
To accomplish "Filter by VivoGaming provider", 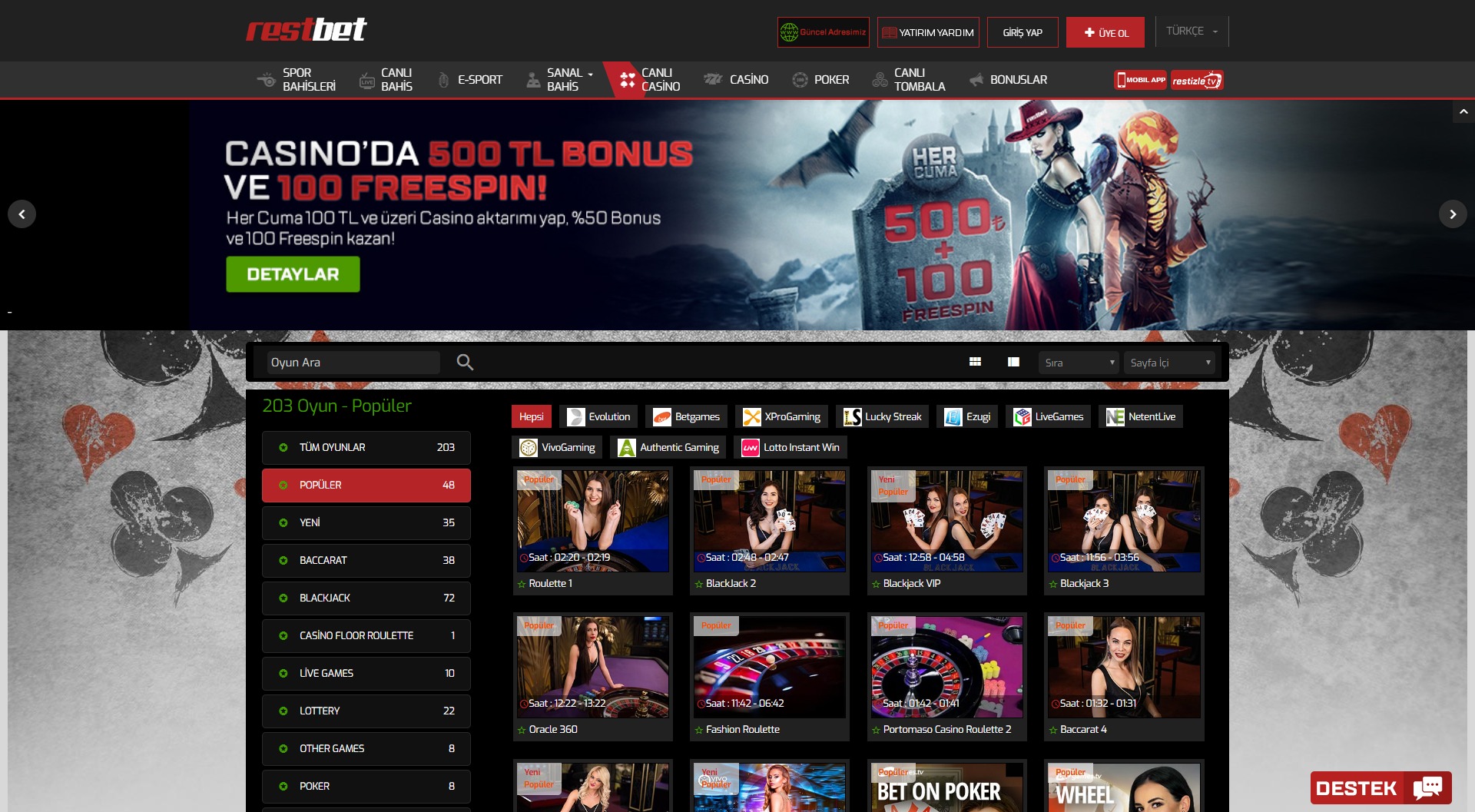I will coord(557,448).
